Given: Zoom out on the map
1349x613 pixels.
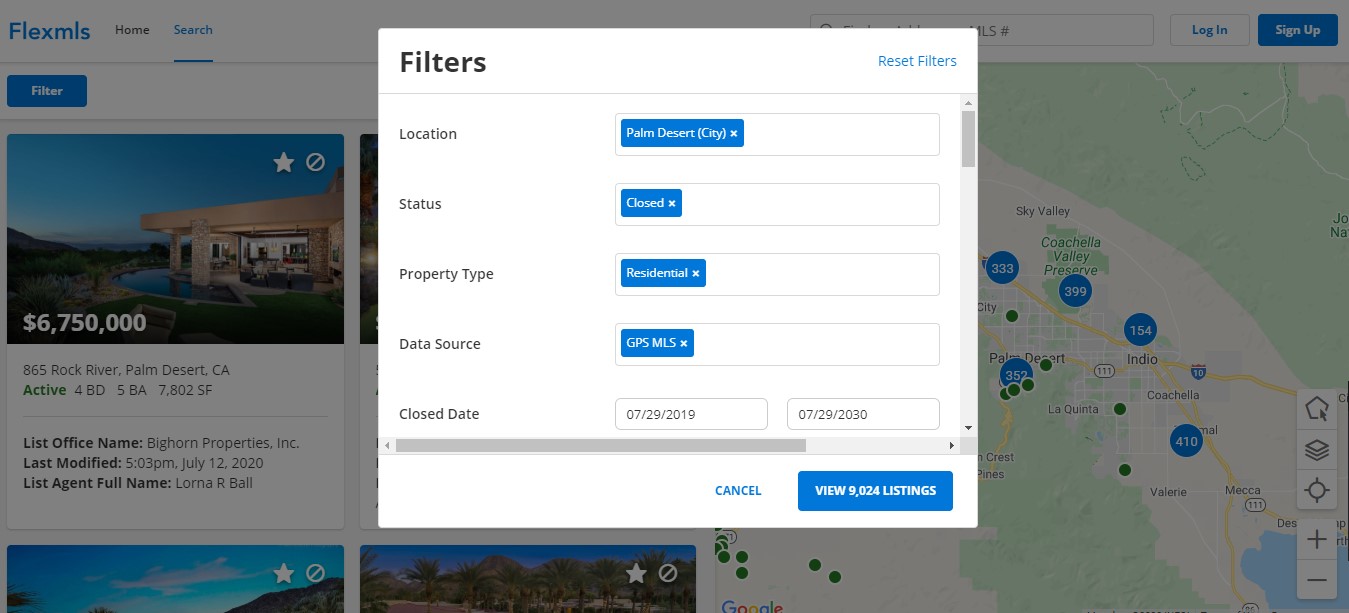Looking at the screenshot, I should 1317,580.
